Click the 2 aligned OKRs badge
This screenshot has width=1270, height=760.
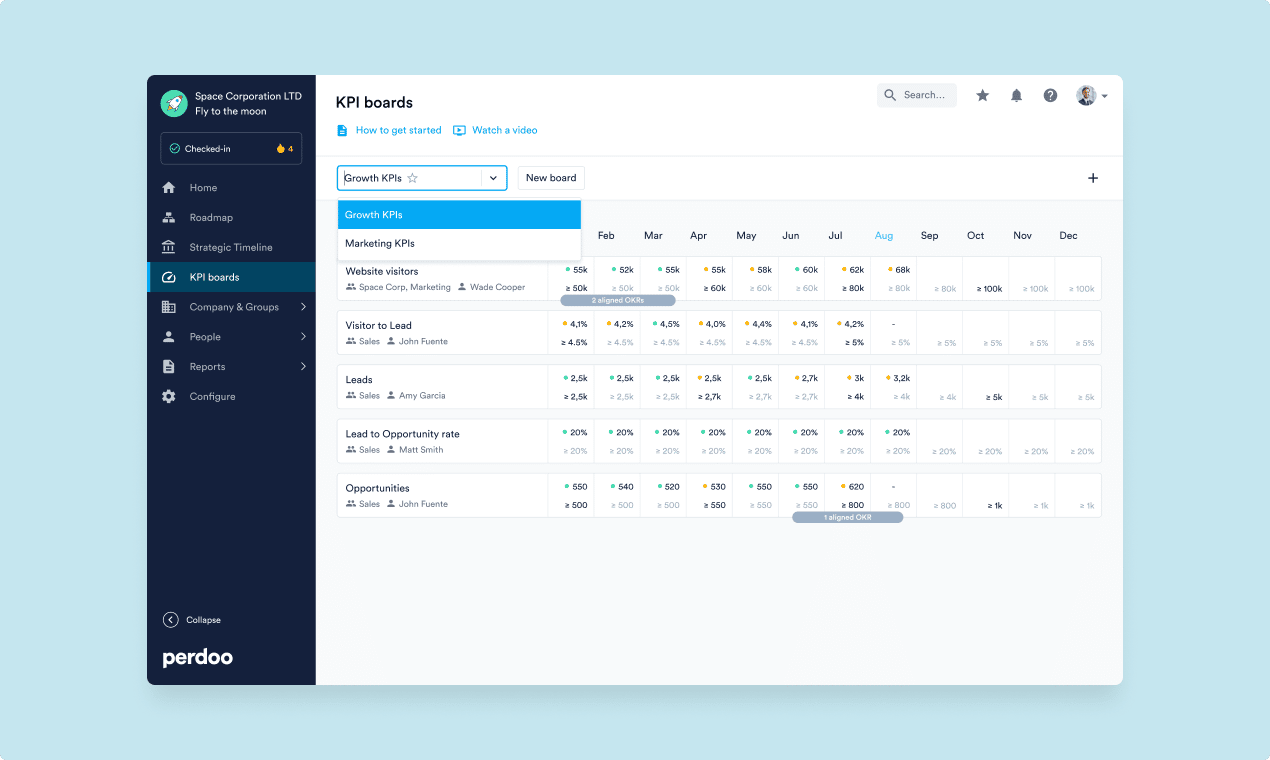[620, 299]
